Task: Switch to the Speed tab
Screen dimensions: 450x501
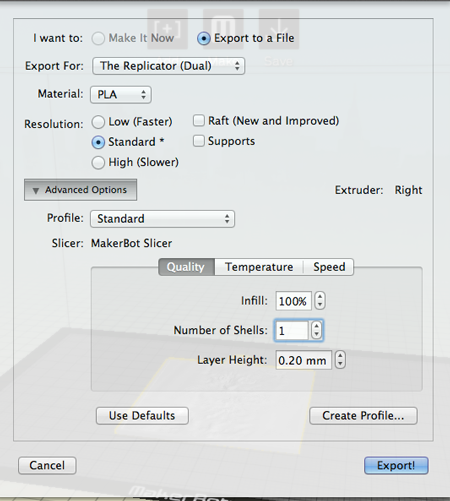Action: point(329,267)
